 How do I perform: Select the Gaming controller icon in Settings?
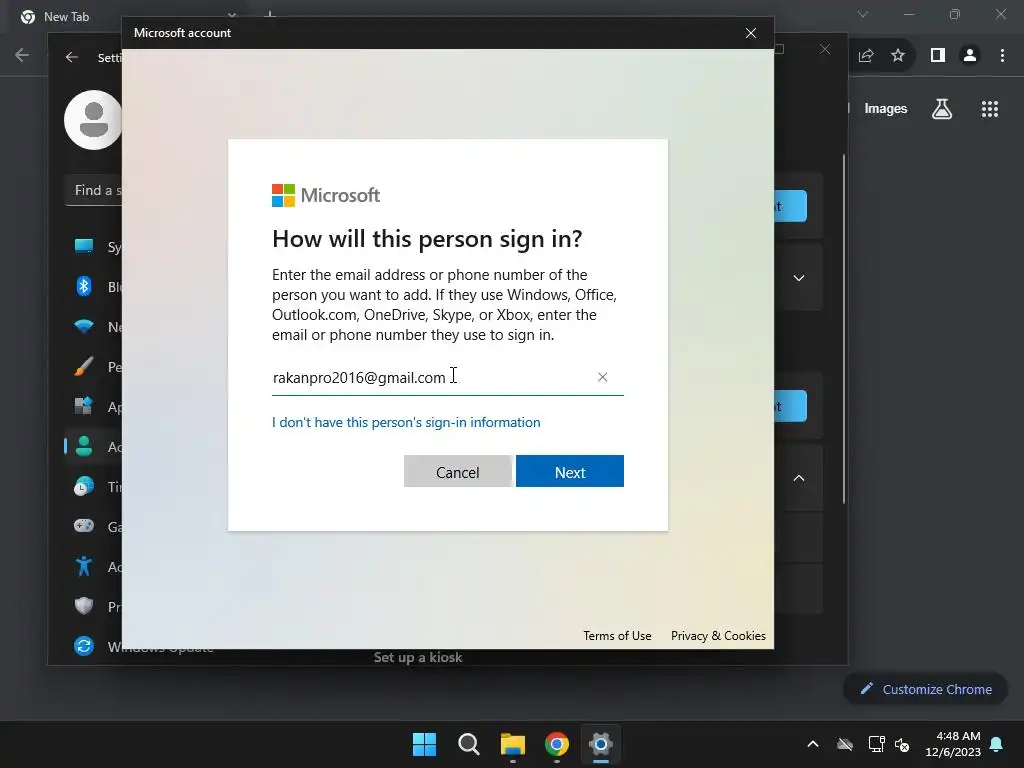coord(84,526)
